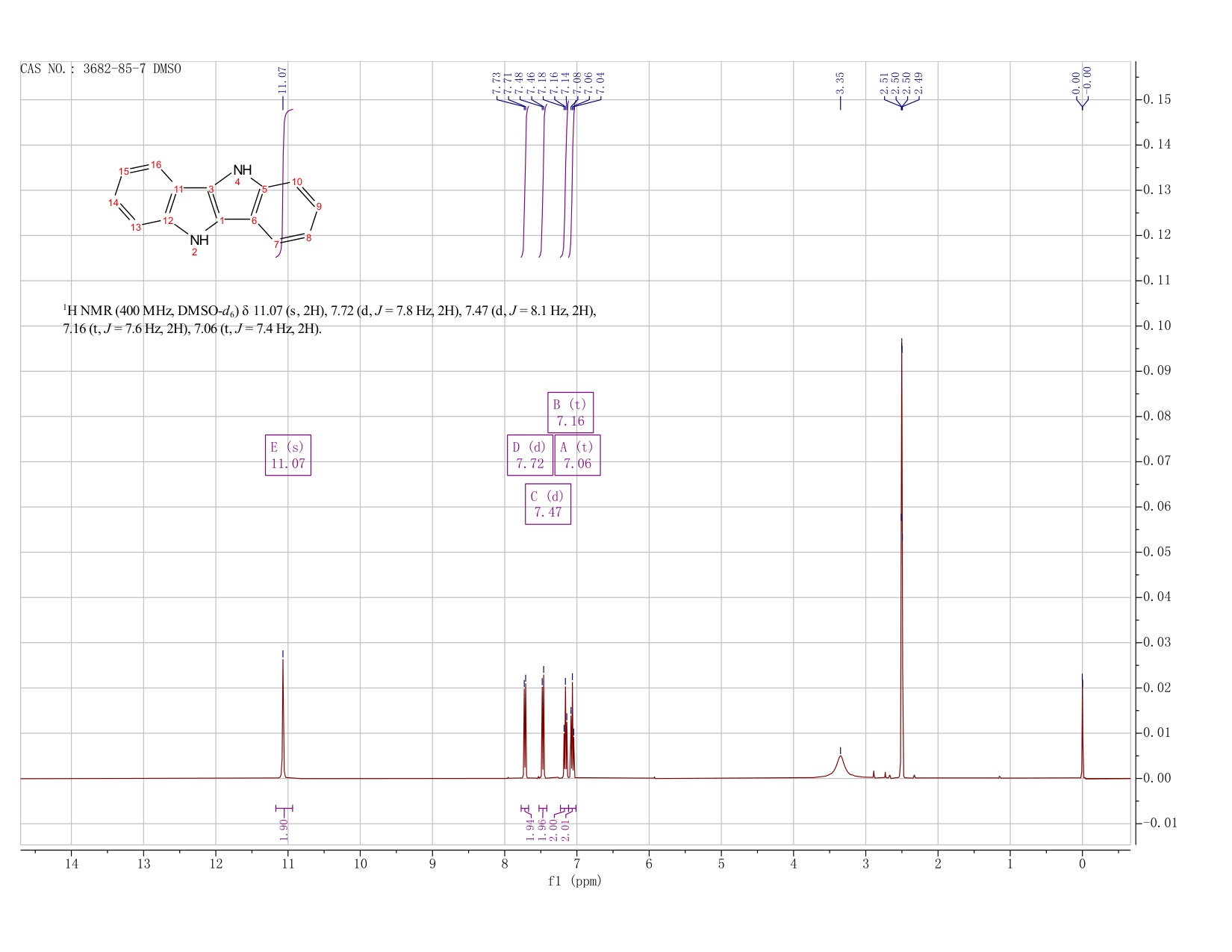The height and width of the screenshot is (952, 1232).
Task: Click the x-axis tick label 5
Action: click(721, 864)
